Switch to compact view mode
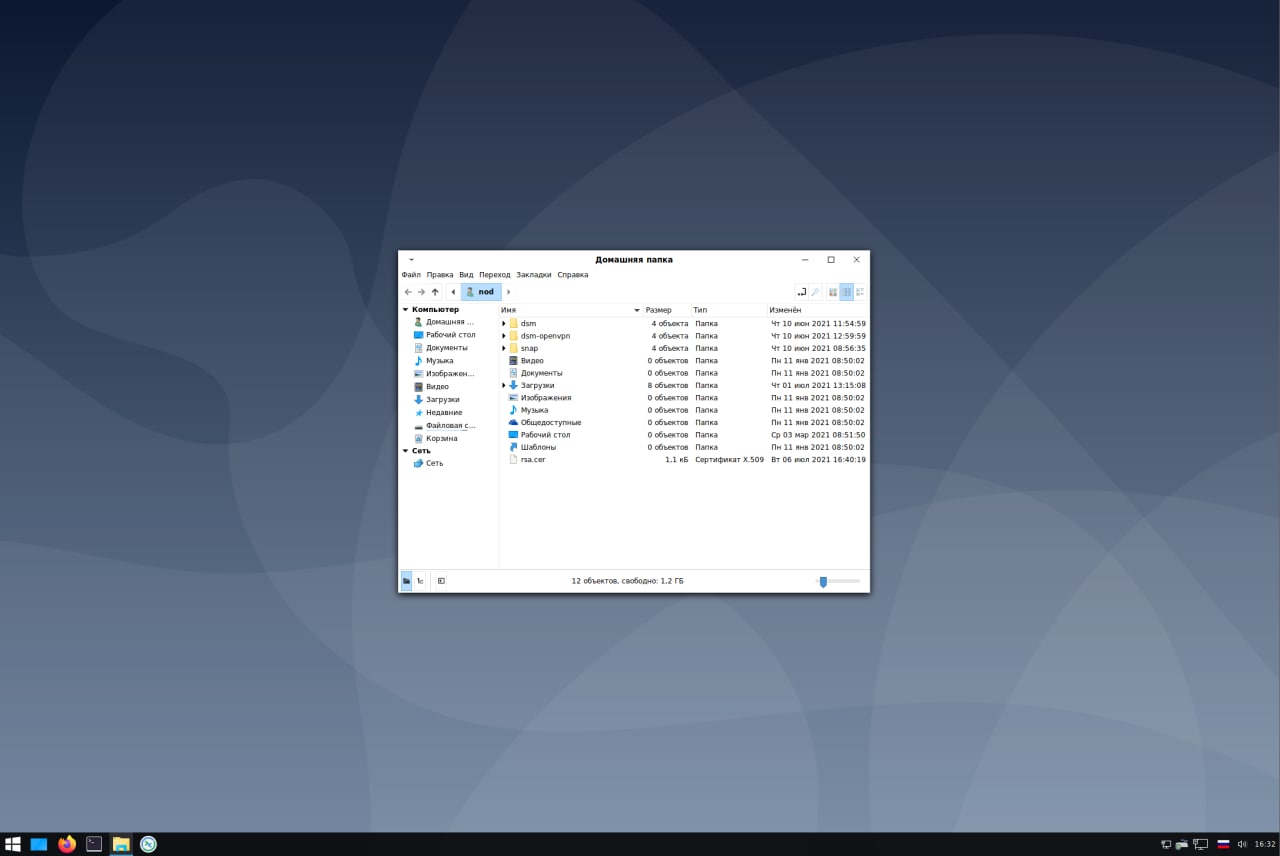 click(x=860, y=292)
